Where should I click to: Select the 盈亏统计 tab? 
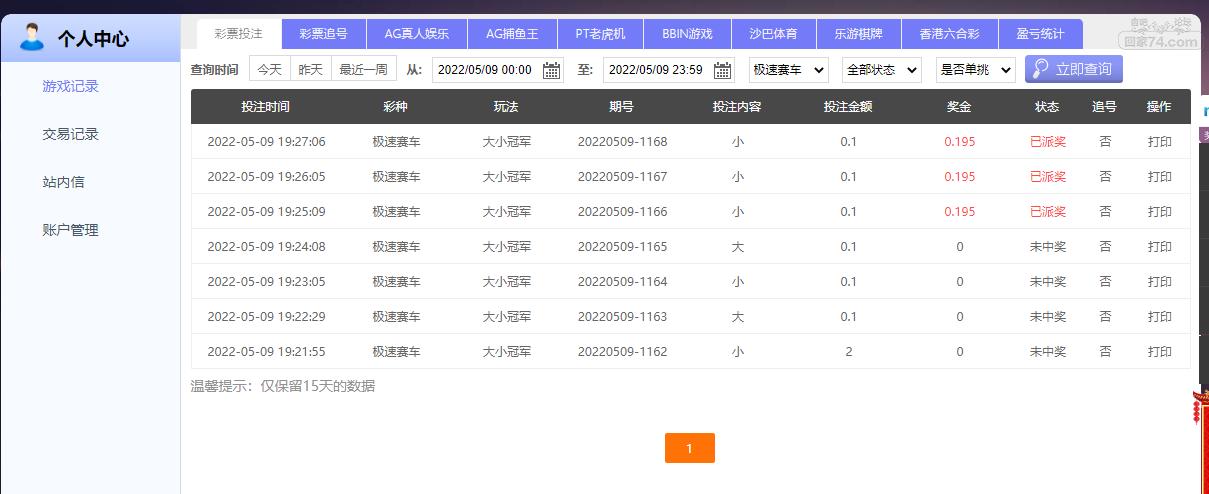coord(1040,34)
